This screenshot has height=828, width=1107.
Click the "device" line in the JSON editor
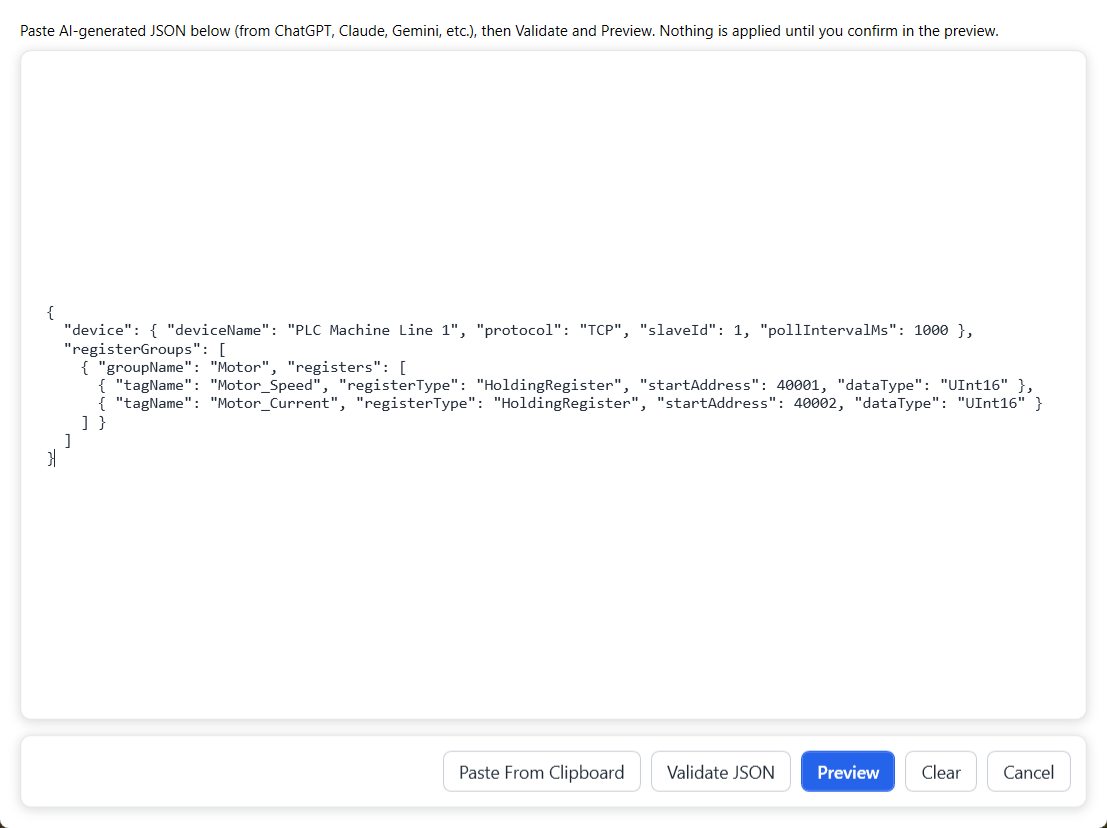[518, 330]
